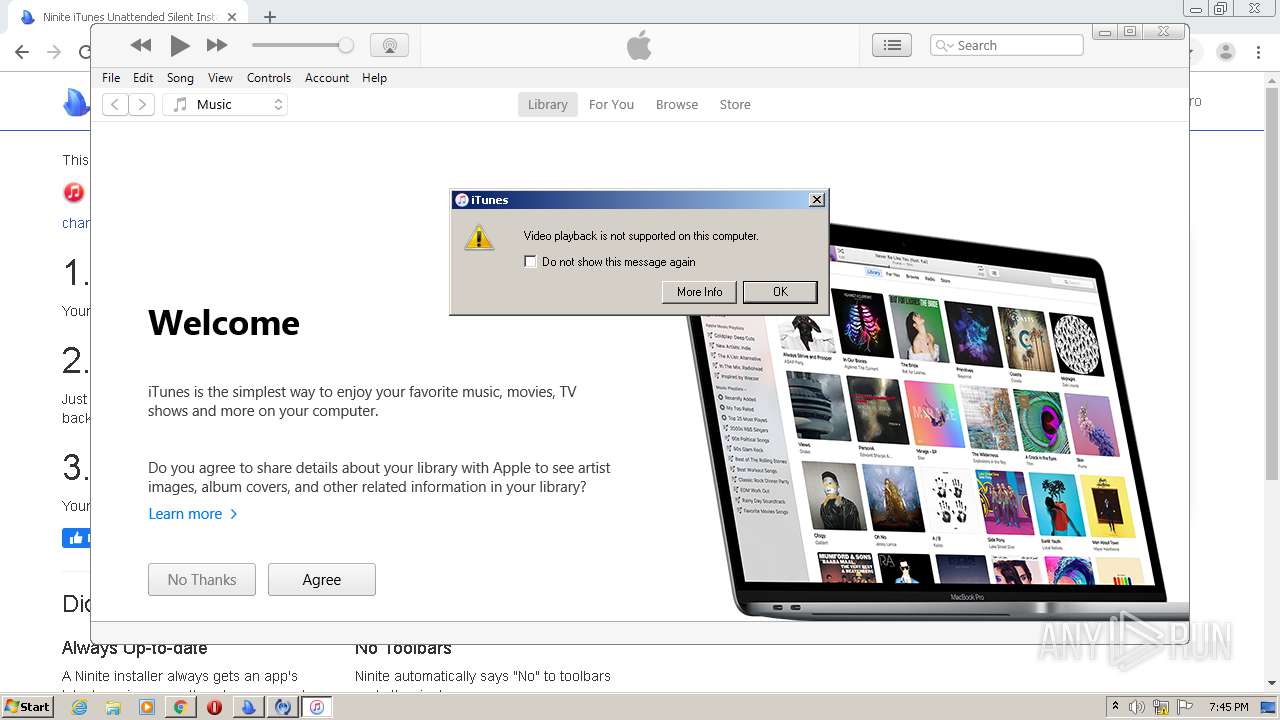Open the Help menu

pos(374,78)
